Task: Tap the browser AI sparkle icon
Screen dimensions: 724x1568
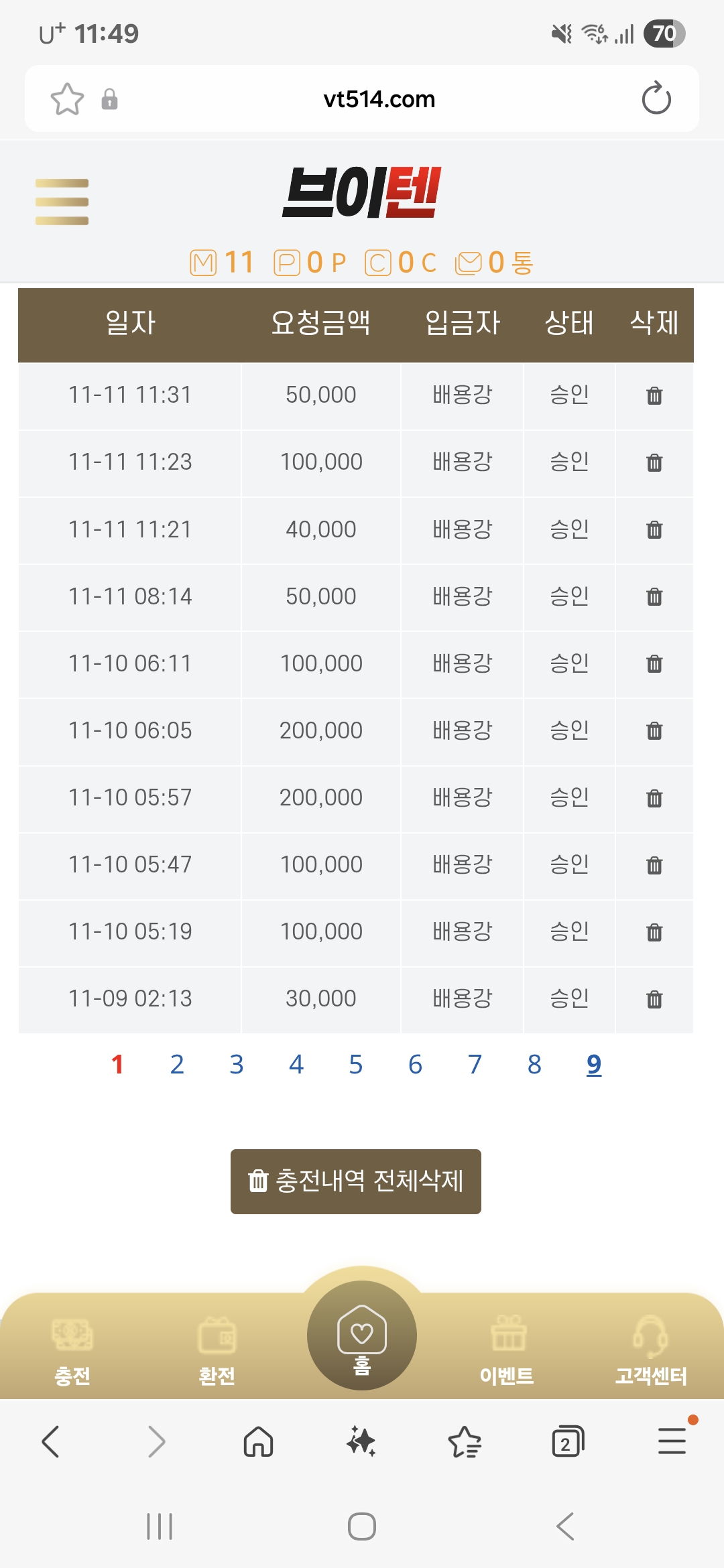Action: (361, 1441)
